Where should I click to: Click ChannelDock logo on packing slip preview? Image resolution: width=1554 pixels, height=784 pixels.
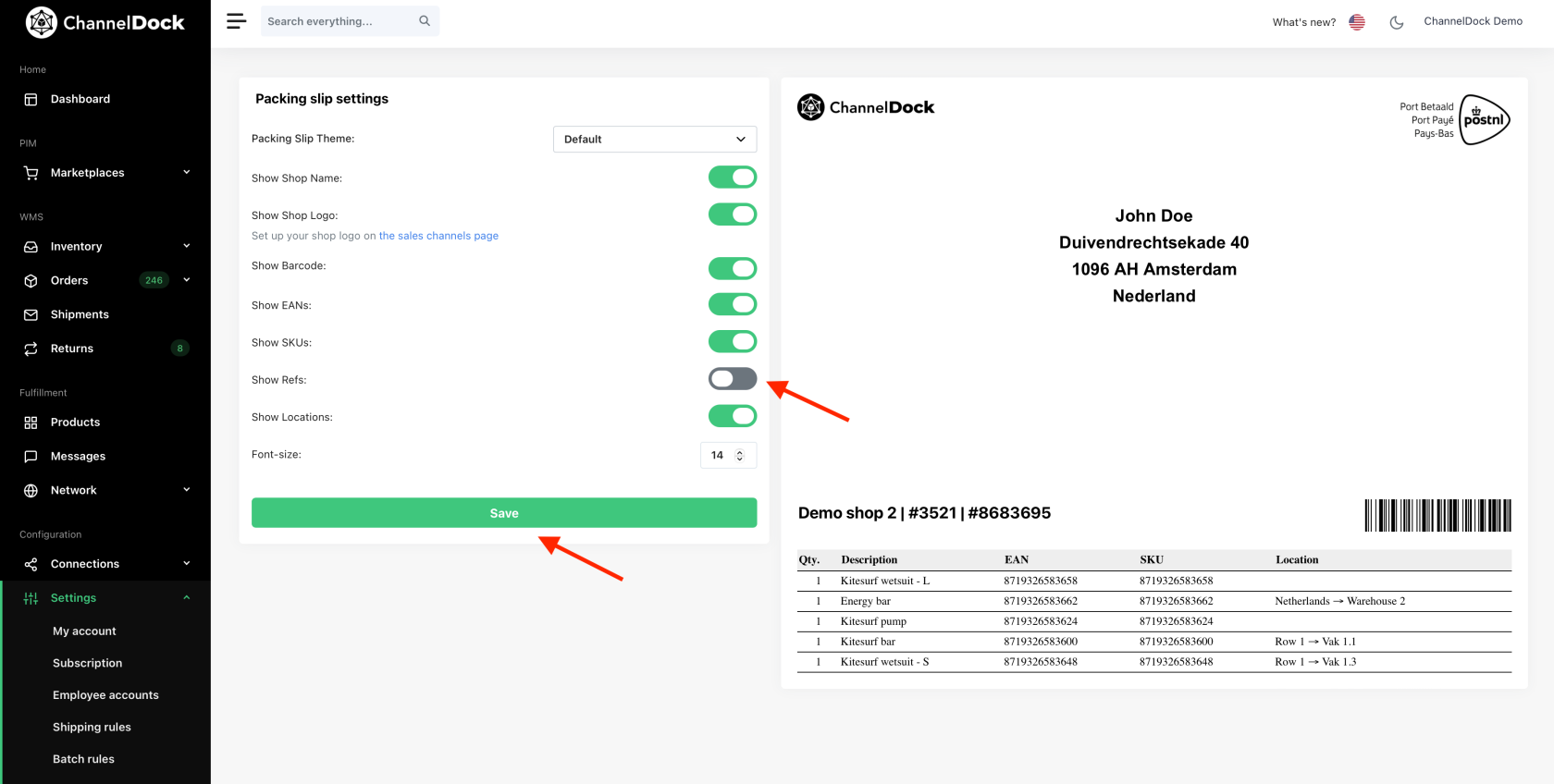point(866,107)
